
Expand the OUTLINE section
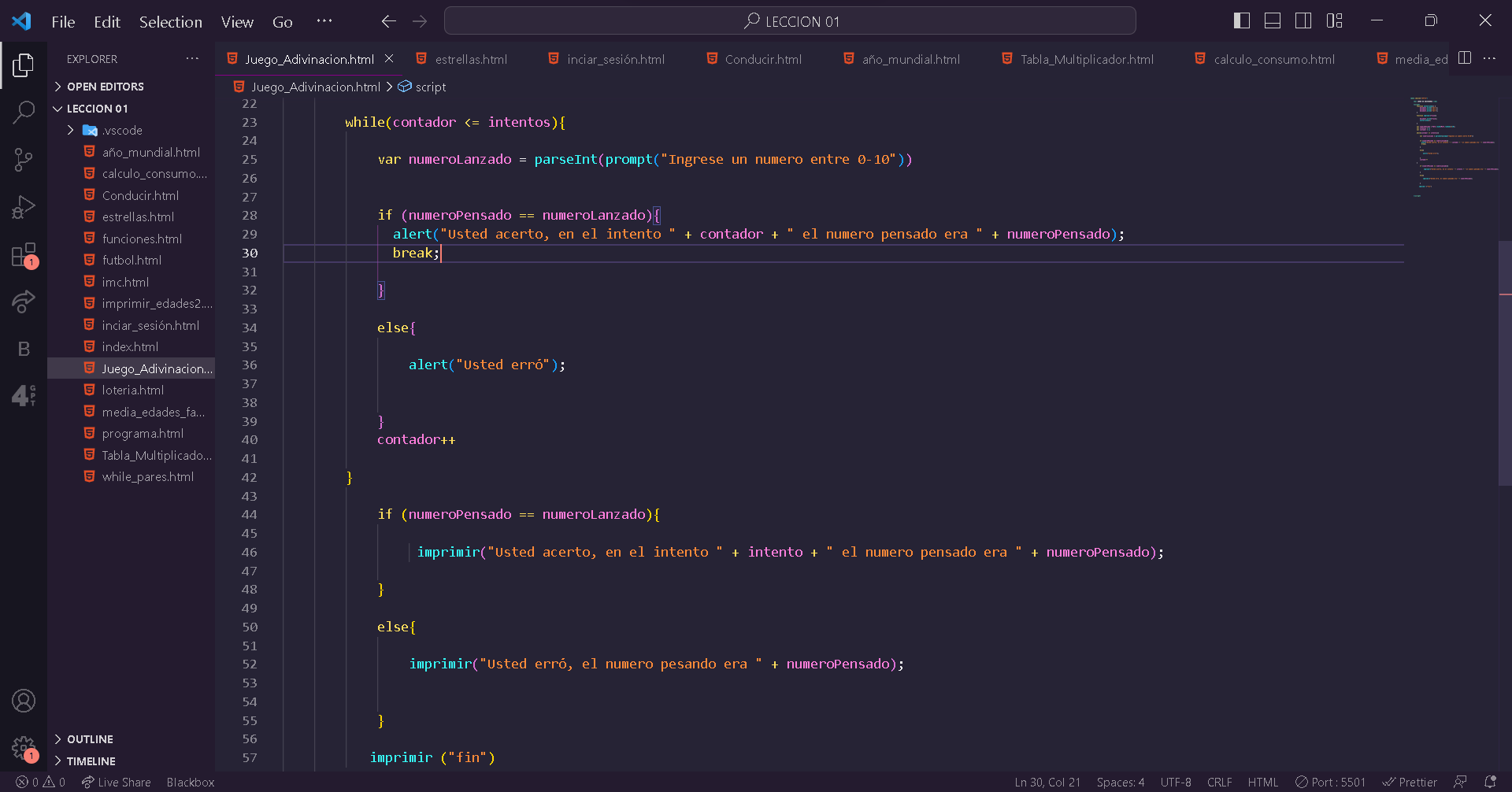tap(132, 739)
